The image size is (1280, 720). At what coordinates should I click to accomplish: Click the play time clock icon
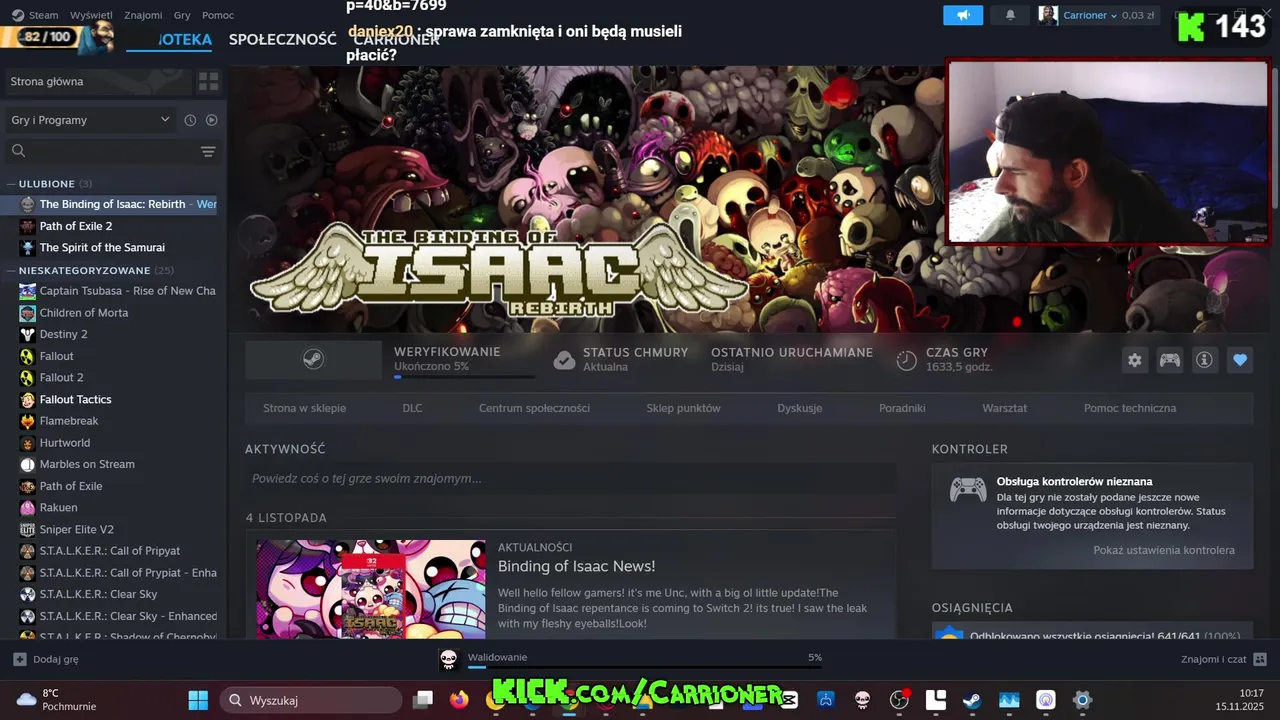[x=906, y=360]
